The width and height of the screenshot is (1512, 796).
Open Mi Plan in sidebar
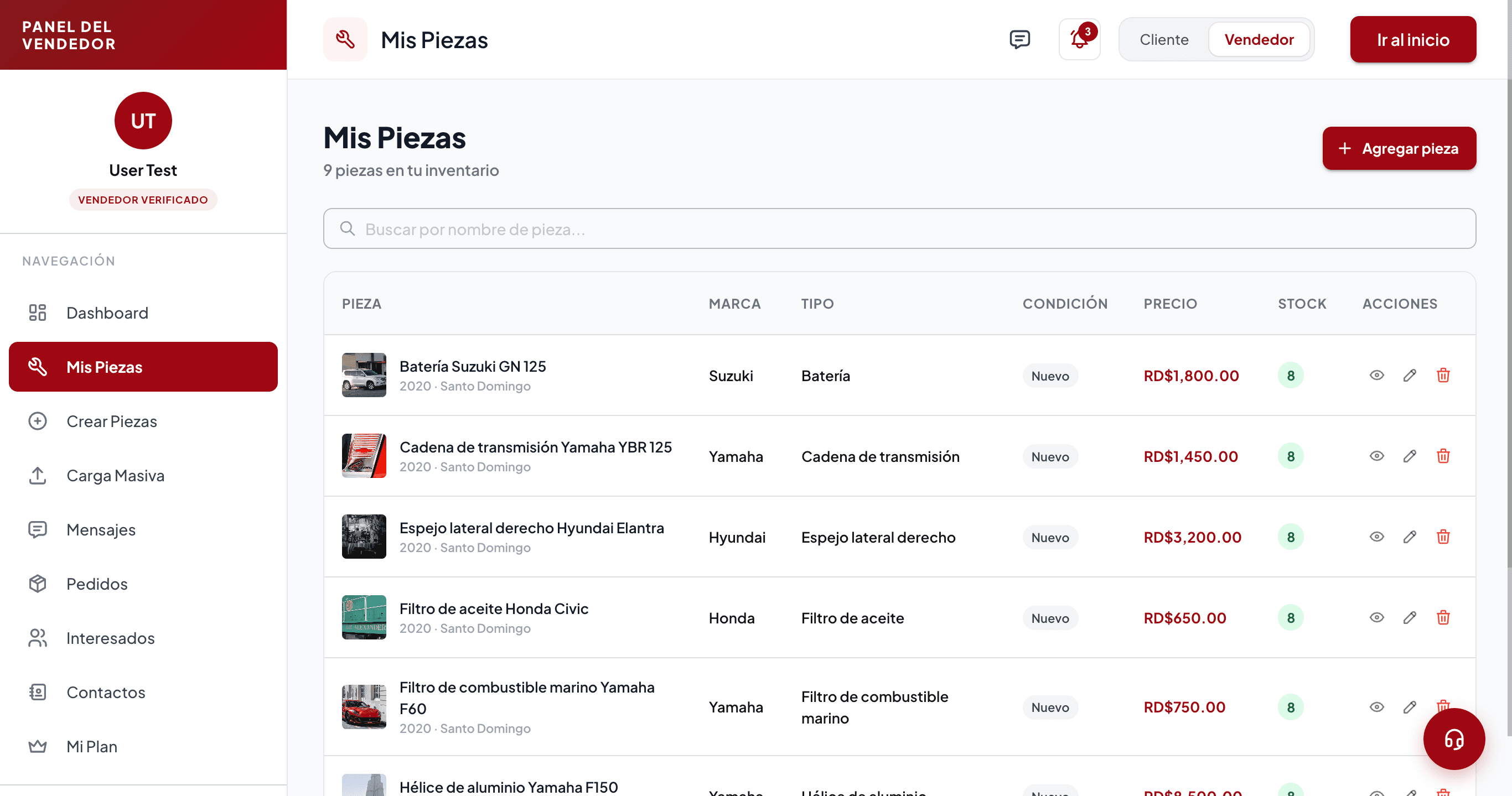pyautogui.click(x=143, y=746)
